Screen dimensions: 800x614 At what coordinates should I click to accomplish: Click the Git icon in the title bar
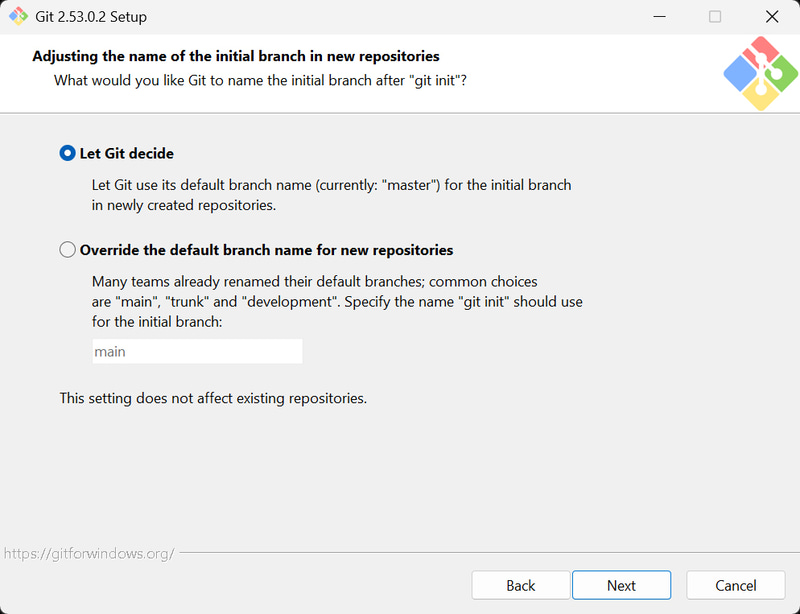[x=18, y=17]
